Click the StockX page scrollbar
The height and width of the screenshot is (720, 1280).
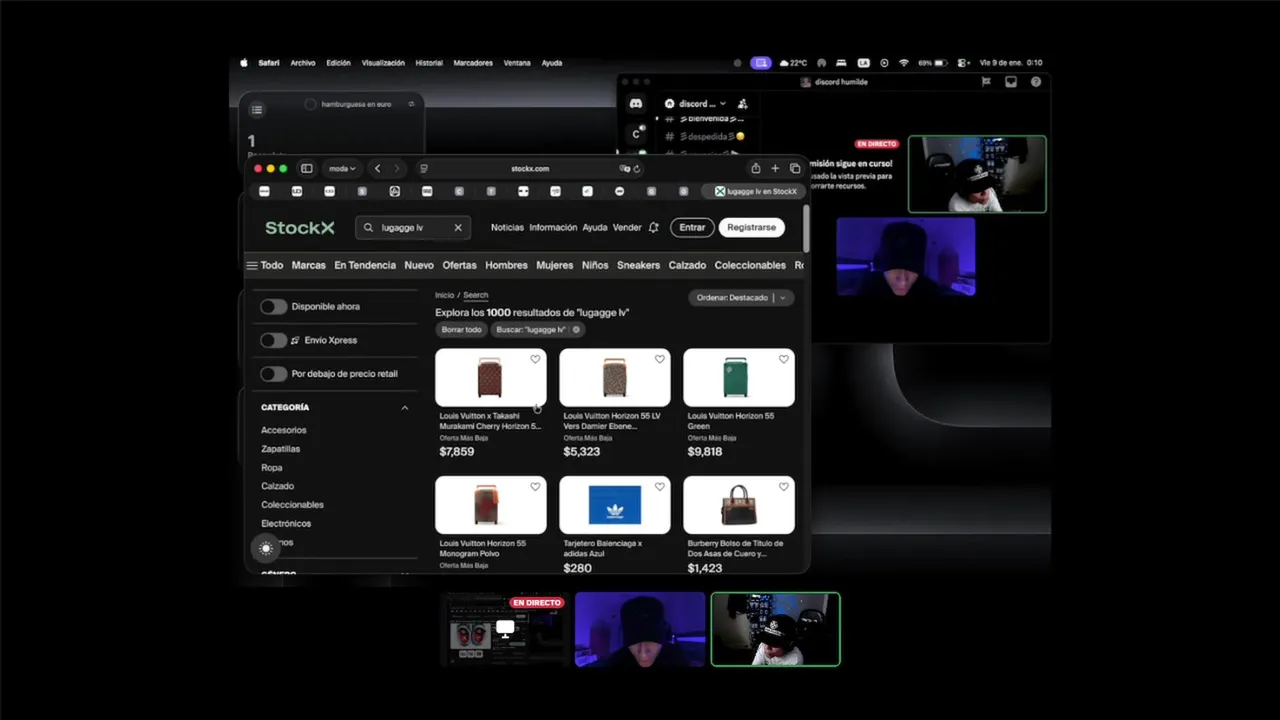[x=806, y=228]
